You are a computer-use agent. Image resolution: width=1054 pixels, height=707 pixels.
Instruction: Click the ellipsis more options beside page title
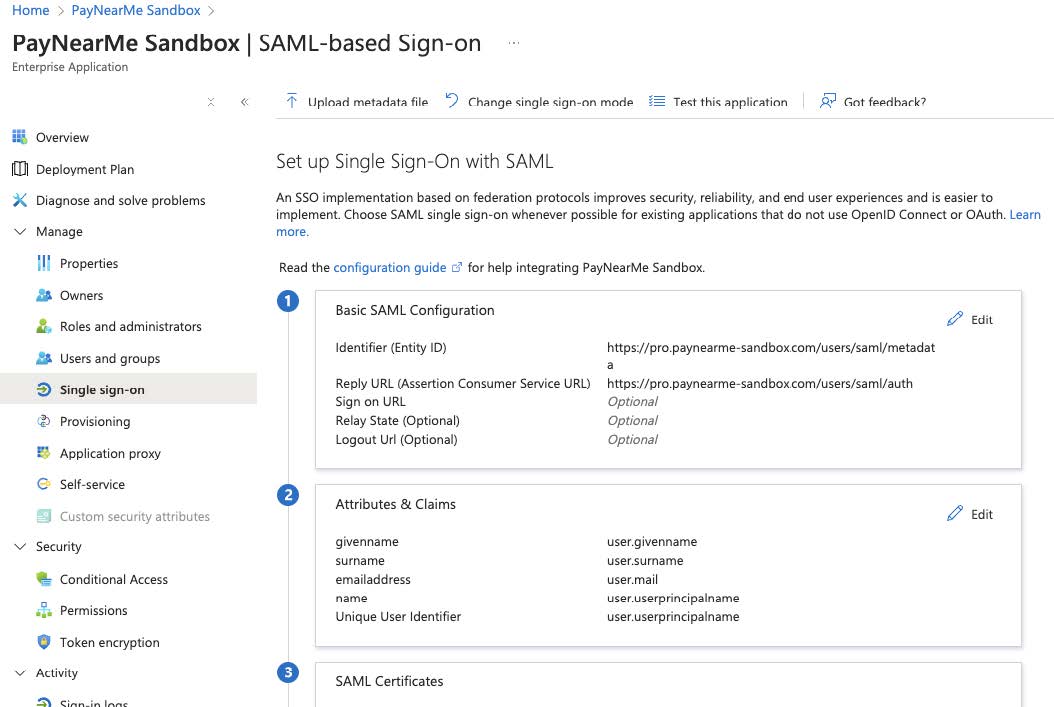[x=514, y=43]
